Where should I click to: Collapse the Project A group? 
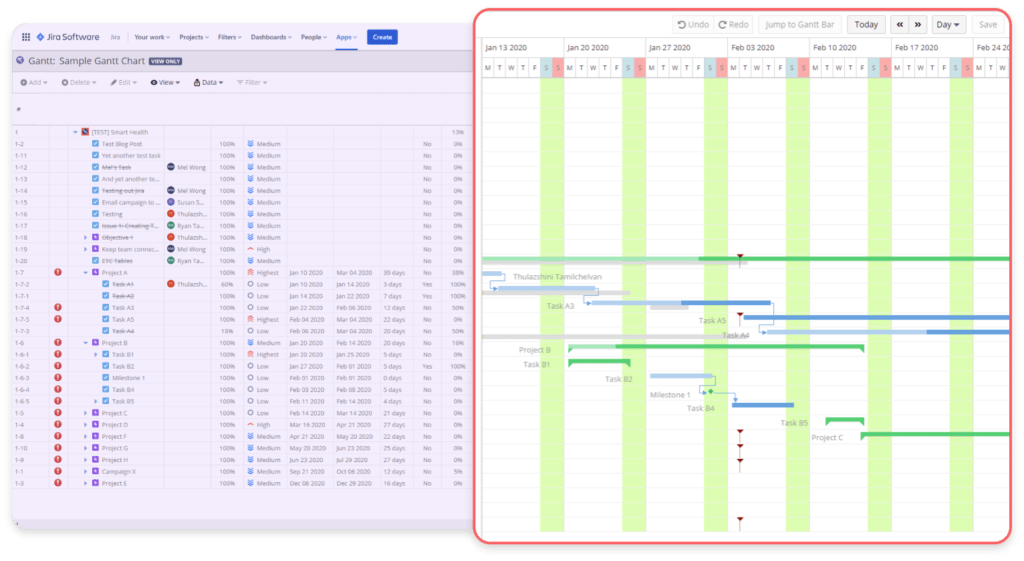(86, 272)
